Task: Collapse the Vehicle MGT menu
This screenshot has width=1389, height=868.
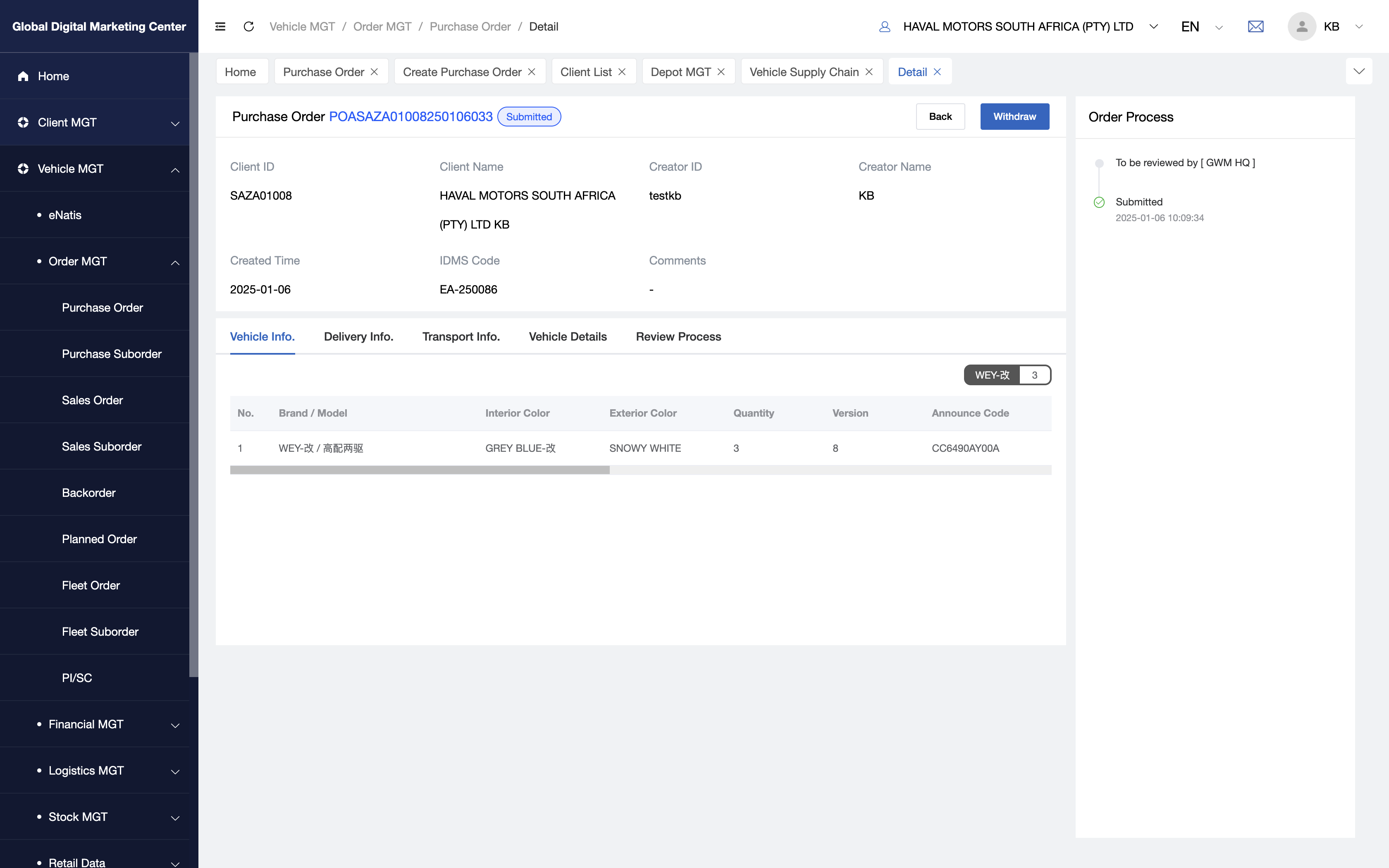Action: pos(175,170)
